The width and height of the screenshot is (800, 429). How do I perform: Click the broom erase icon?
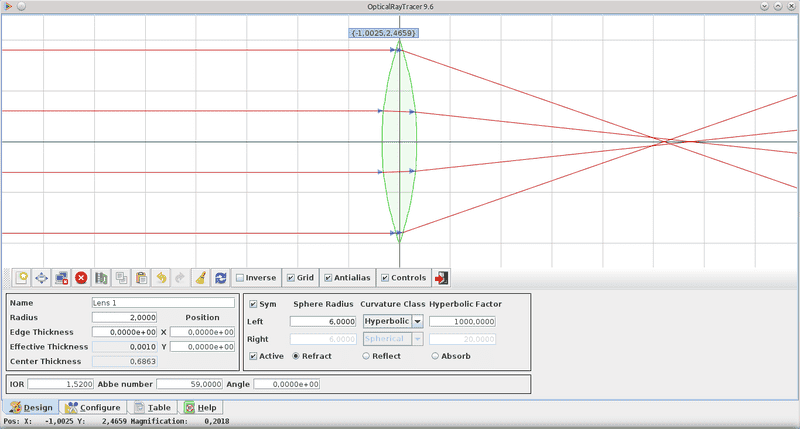click(x=200, y=278)
